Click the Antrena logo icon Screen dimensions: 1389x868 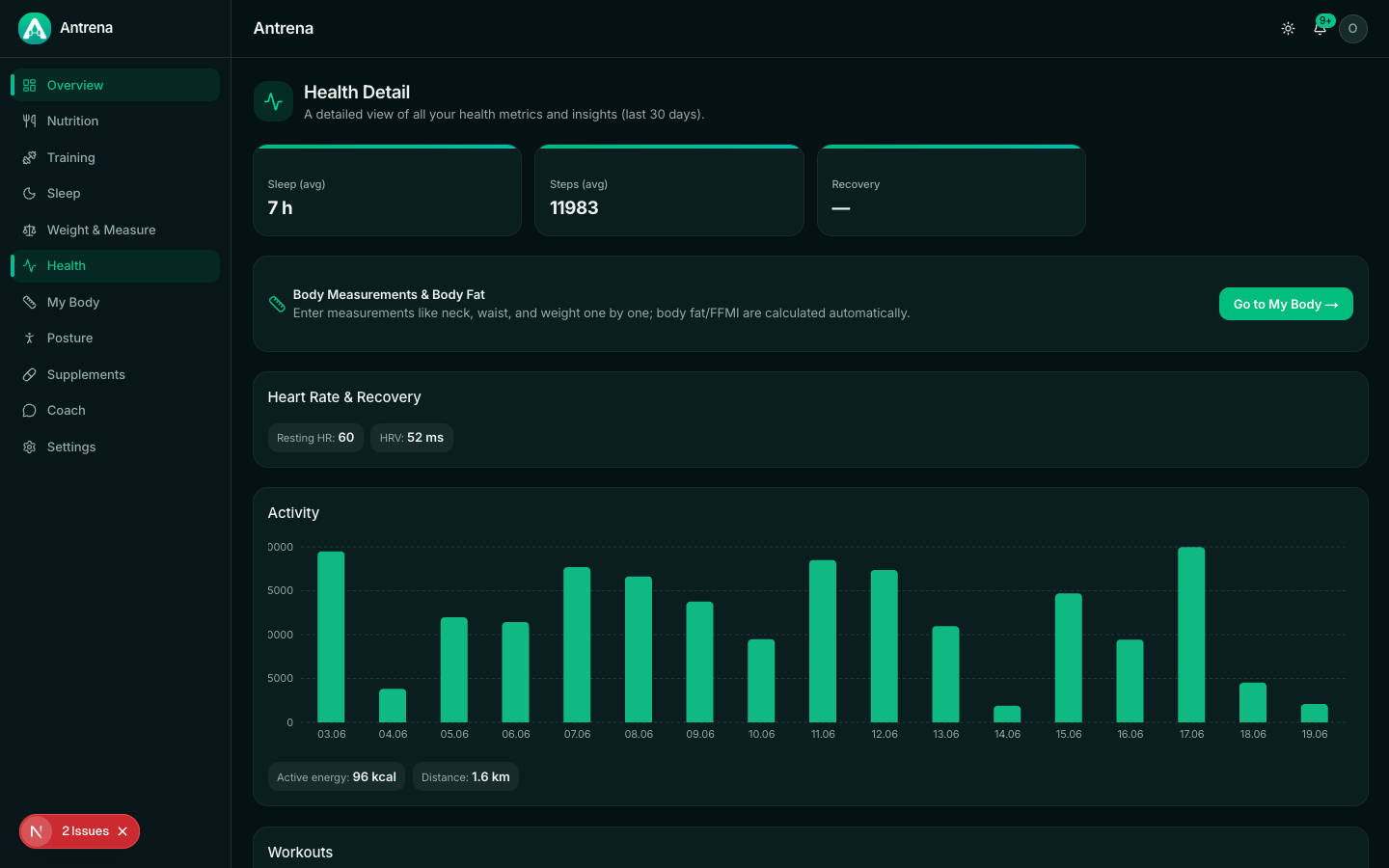coord(35,28)
